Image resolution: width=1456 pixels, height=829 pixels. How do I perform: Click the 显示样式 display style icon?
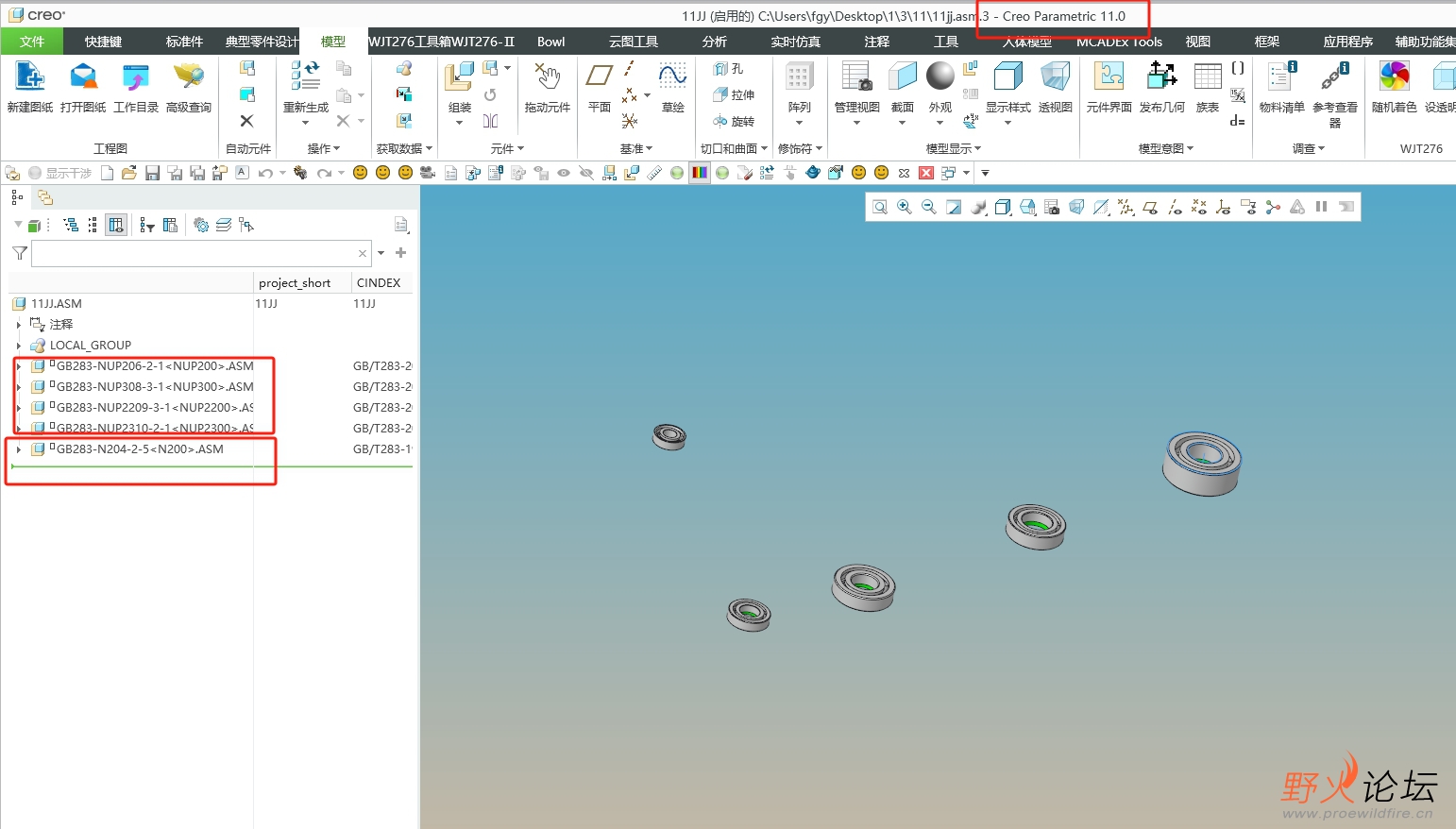(1008, 76)
